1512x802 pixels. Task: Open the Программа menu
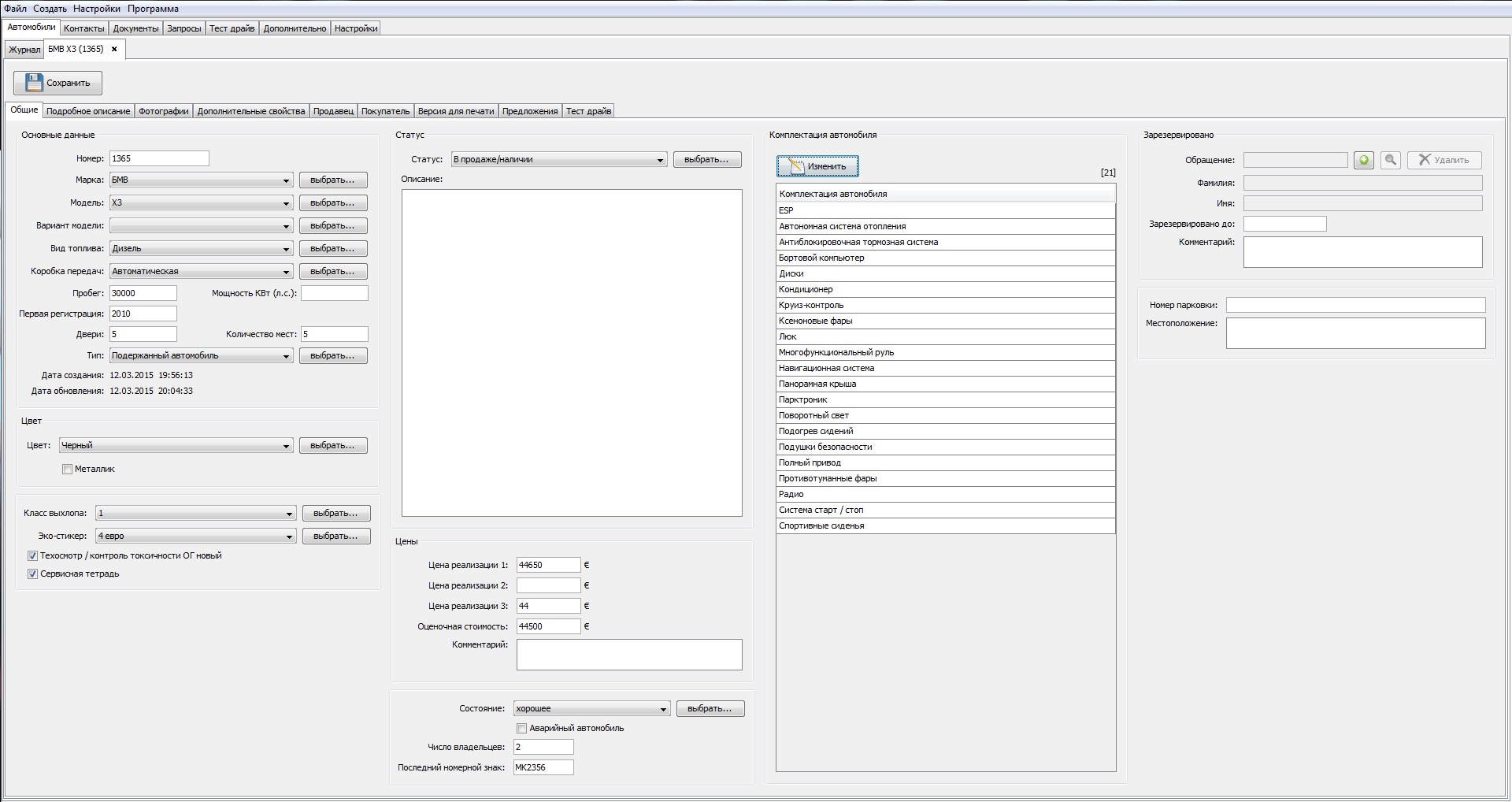click(153, 9)
